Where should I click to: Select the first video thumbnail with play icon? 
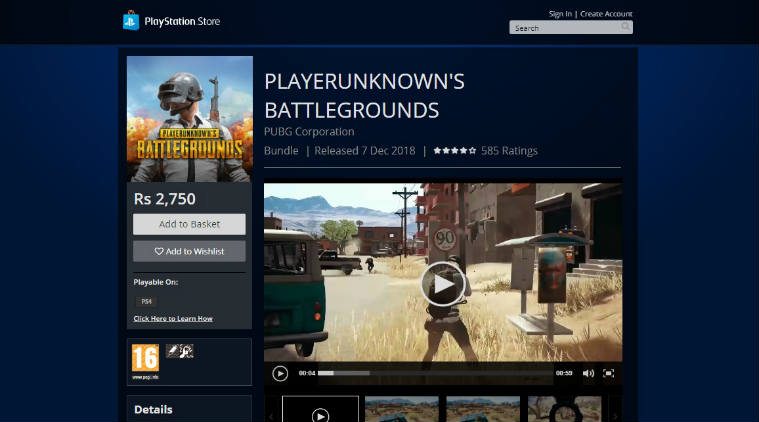pyautogui.click(x=320, y=411)
